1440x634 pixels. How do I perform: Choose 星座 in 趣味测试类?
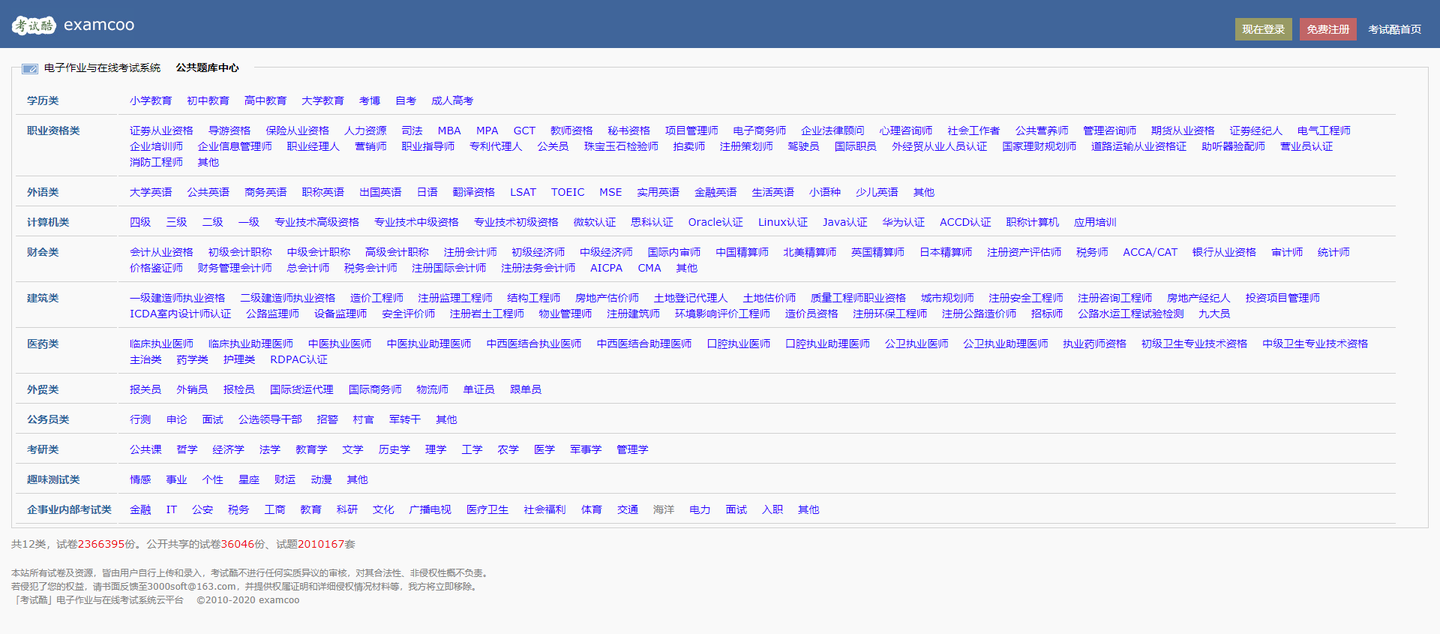click(248, 479)
